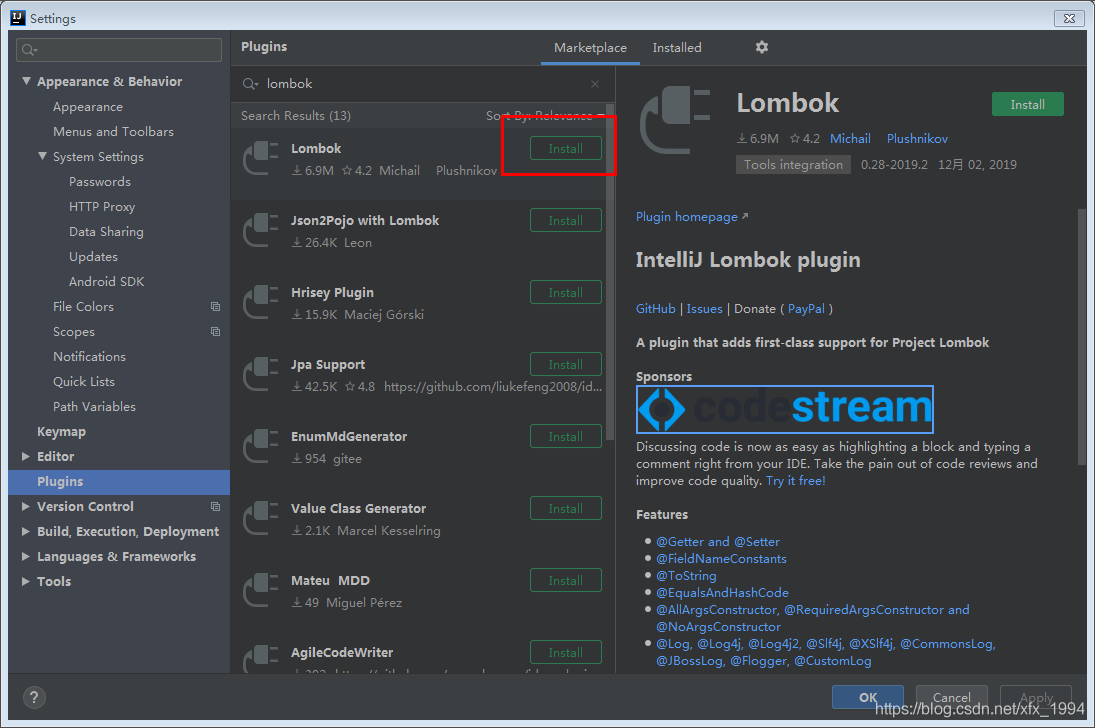
Task: Open the @EqualsAndHashCode feature link
Action: [x=722, y=592]
